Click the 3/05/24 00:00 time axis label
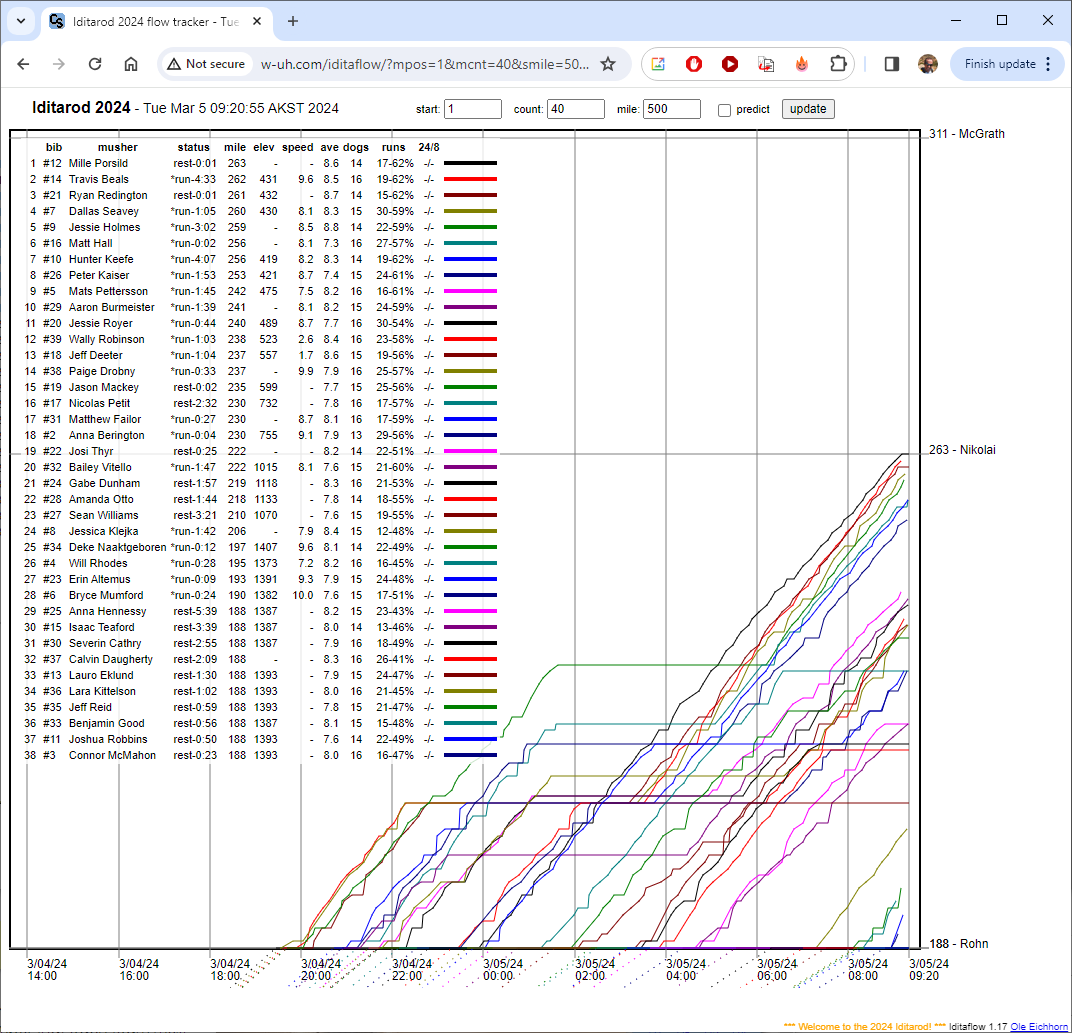The image size is (1072, 1033). pyautogui.click(x=502, y=969)
